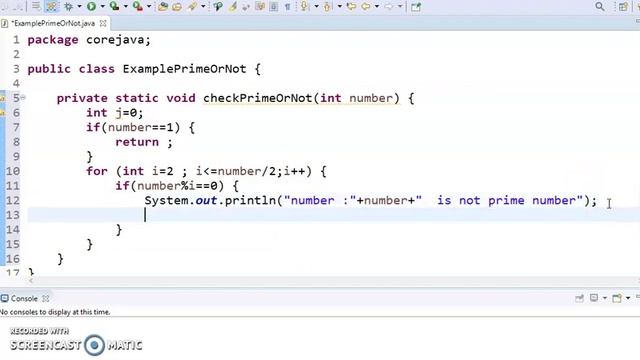Click the left scroll arrow of editor scrollbar
640x360 pixels.
point(31,281)
